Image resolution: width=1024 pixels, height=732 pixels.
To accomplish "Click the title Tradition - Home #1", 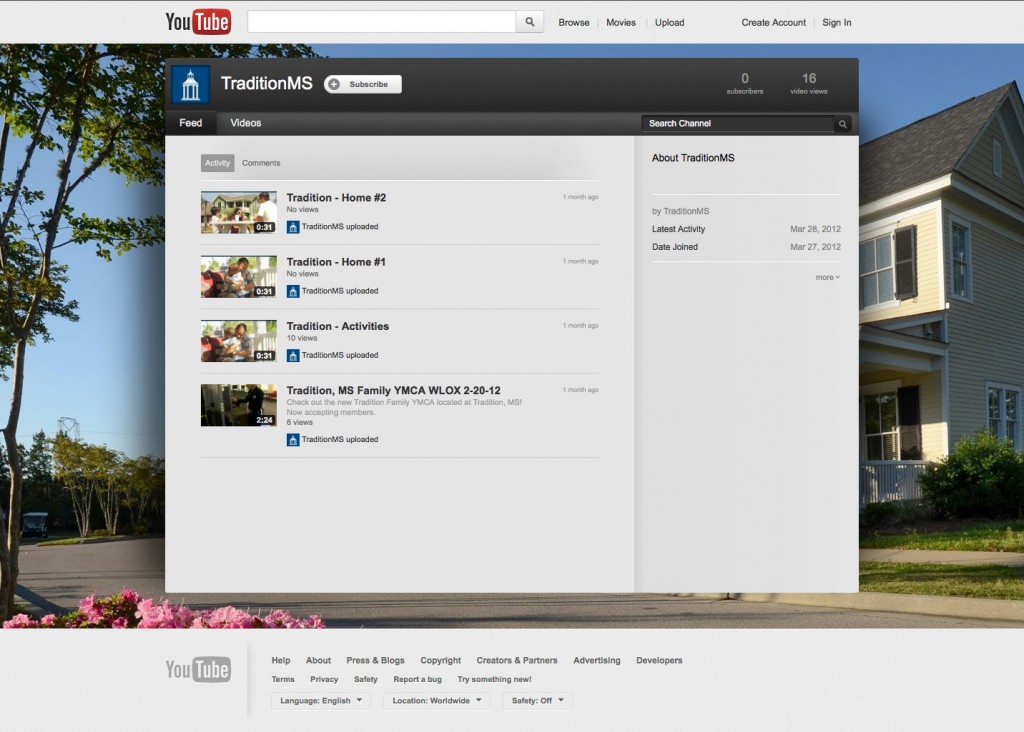I will 336,262.
